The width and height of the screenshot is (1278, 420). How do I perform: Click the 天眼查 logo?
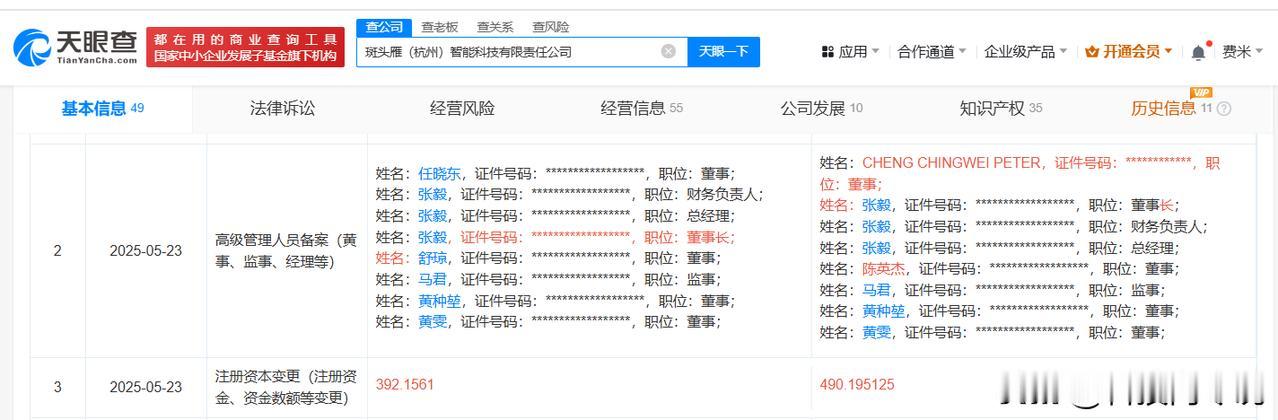click(76, 46)
